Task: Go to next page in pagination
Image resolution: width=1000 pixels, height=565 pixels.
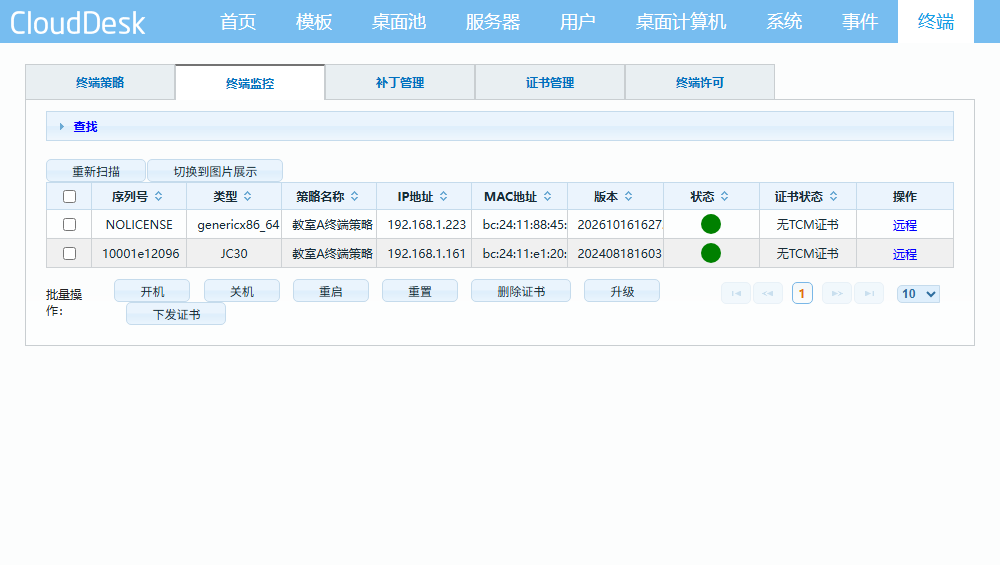Action: [x=837, y=293]
